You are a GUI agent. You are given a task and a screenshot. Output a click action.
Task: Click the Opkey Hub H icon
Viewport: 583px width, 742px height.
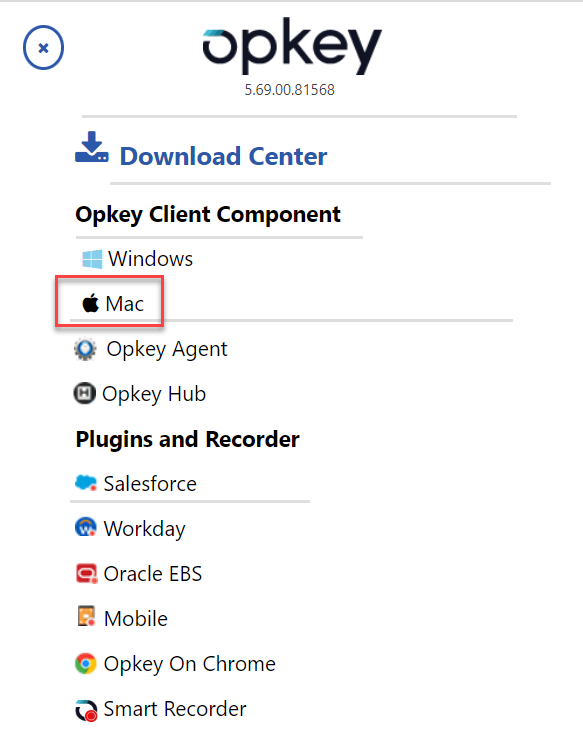[85, 393]
